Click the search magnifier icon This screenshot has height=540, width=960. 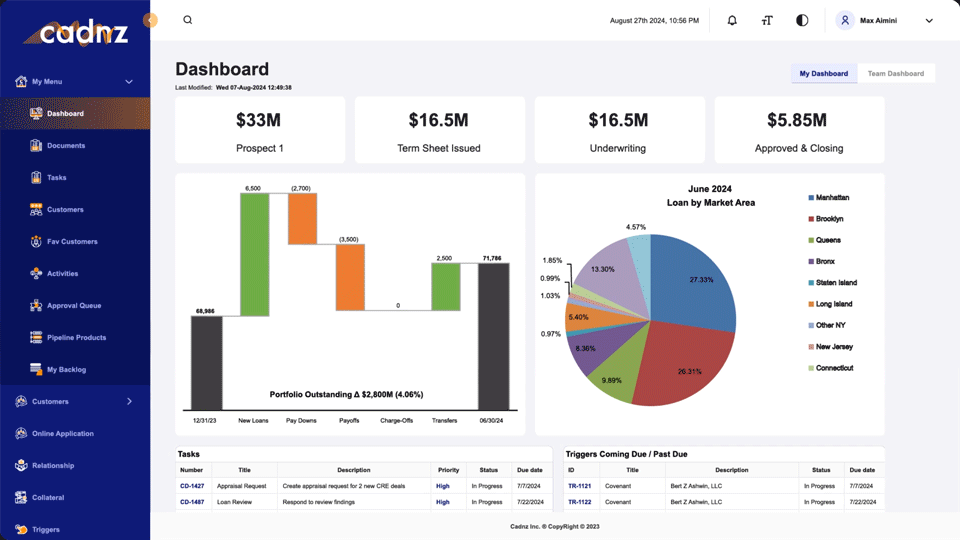[x=187, y=20]
